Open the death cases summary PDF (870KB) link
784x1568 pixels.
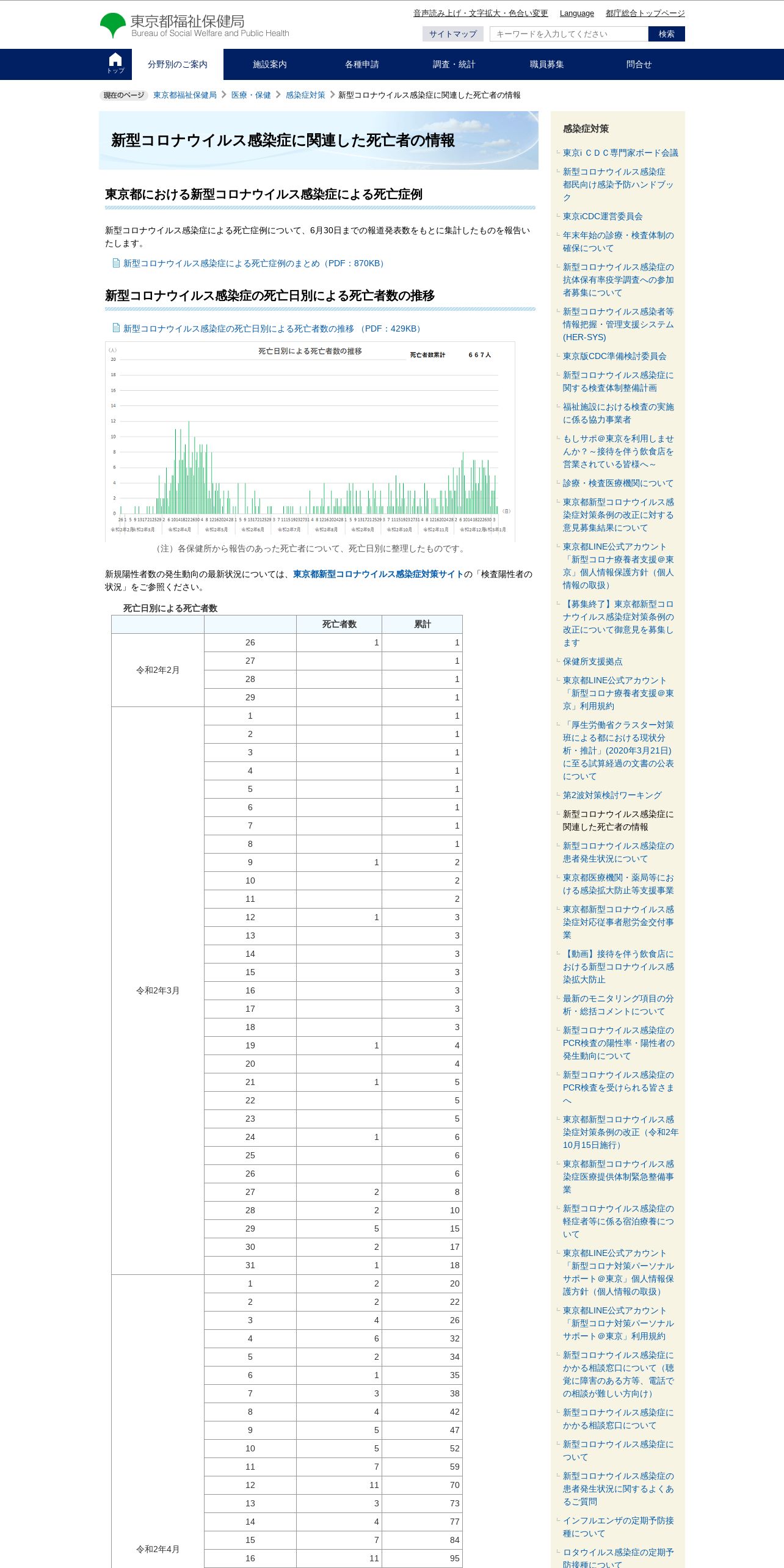tap(253, 263)
